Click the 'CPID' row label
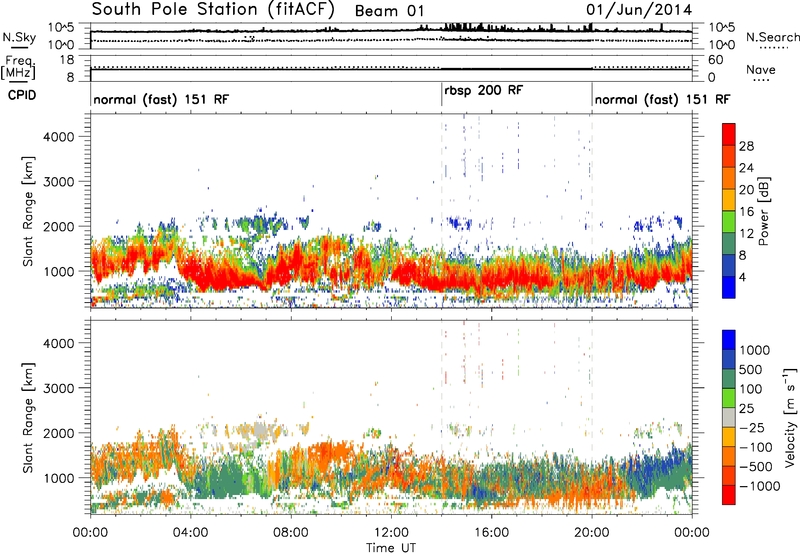The width and height of the screenshot is (800, 554). (22, 95)
